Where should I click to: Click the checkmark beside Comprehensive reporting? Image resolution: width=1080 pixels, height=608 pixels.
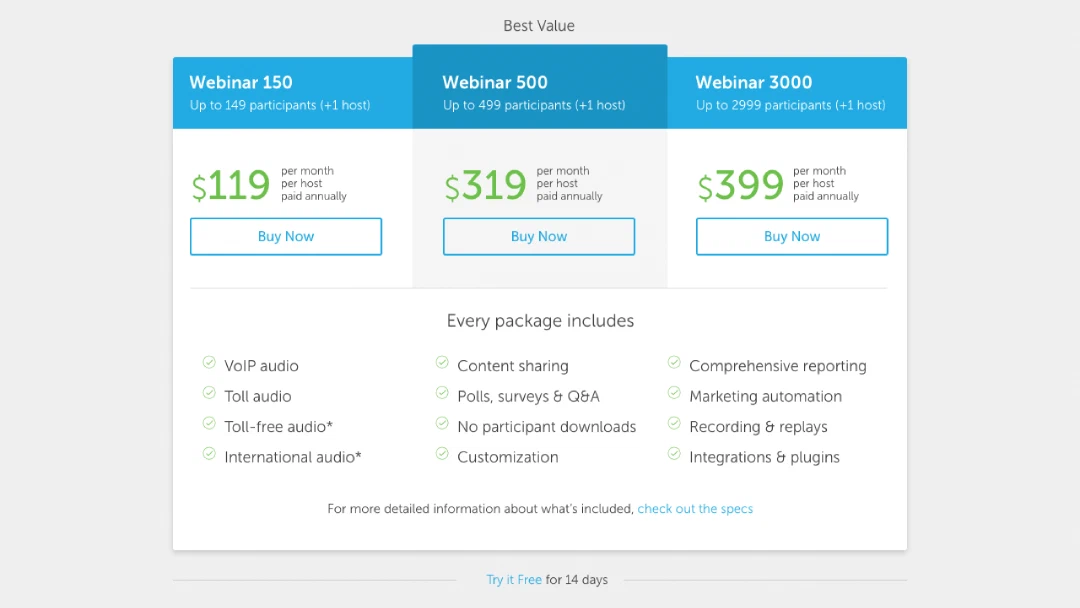point(674,363)
